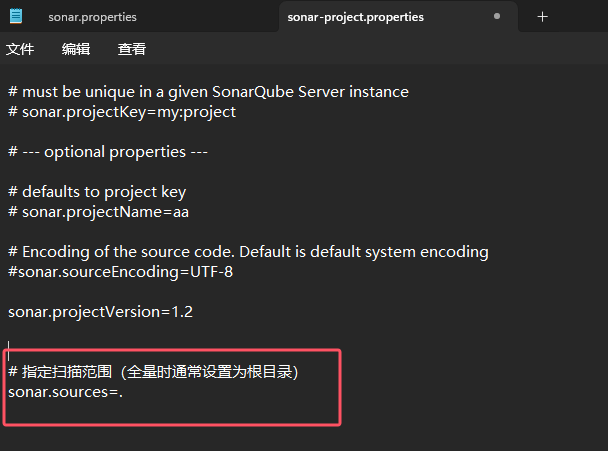Click empty line below sonar.sources

[x=171, y=412]
